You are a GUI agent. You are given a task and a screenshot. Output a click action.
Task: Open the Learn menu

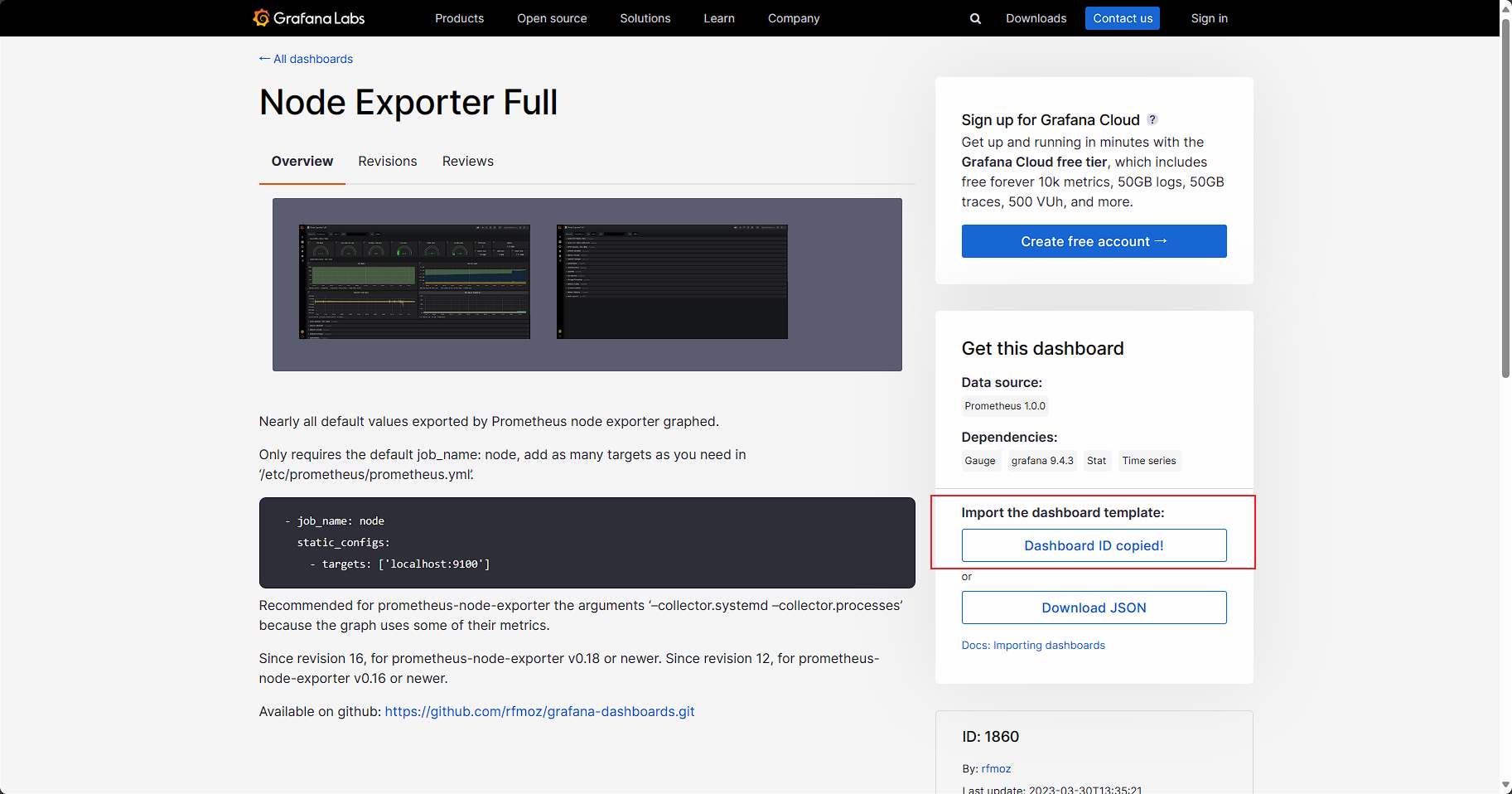click(x=719, y=18)
